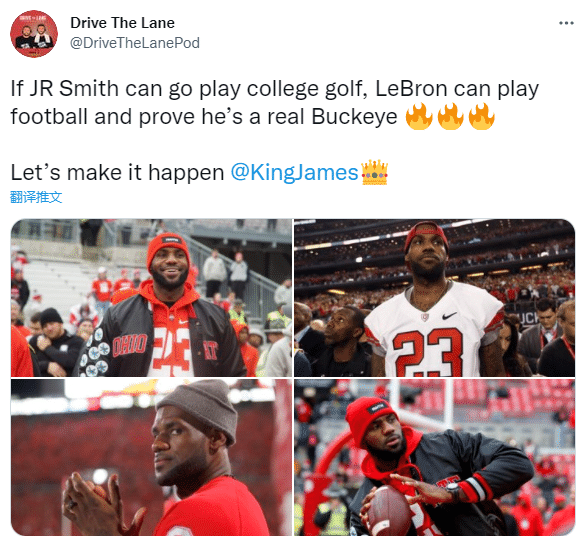This screenshot has width=576, height=536.
Task: Follow the @KingJames mention link
Action: 294,172
